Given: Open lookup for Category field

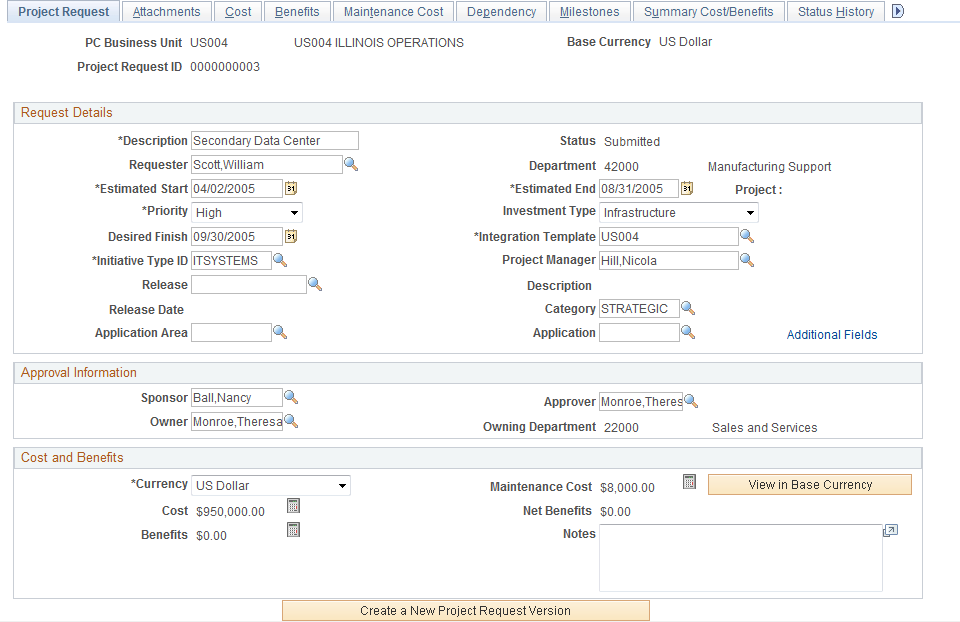Looking at the screenshot, I should pos(688,308).
